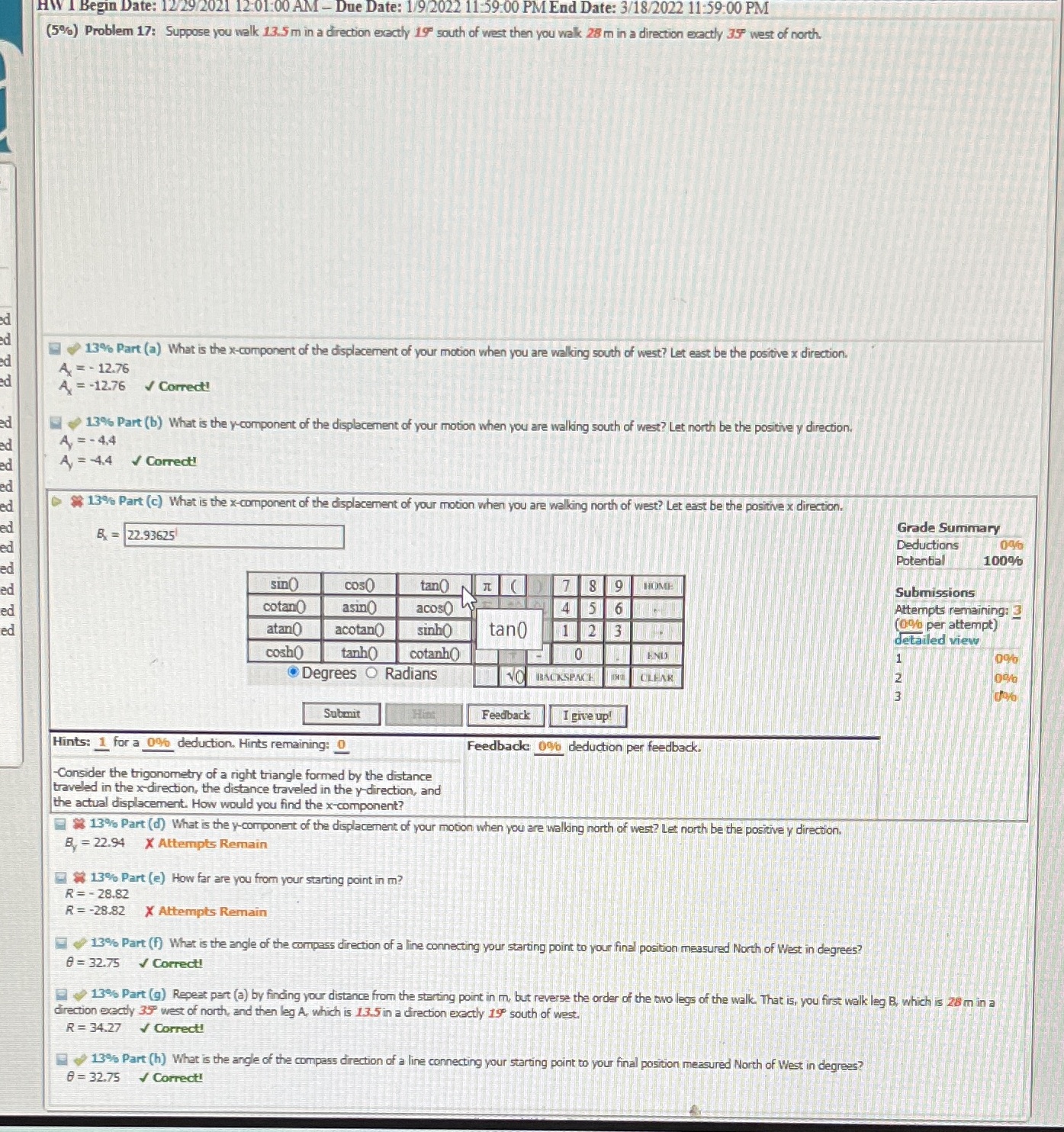Insert a decimal point from the keypad
This screenshot has height=1132, width=1064.
pyautogui.click(x=618, y=654)
